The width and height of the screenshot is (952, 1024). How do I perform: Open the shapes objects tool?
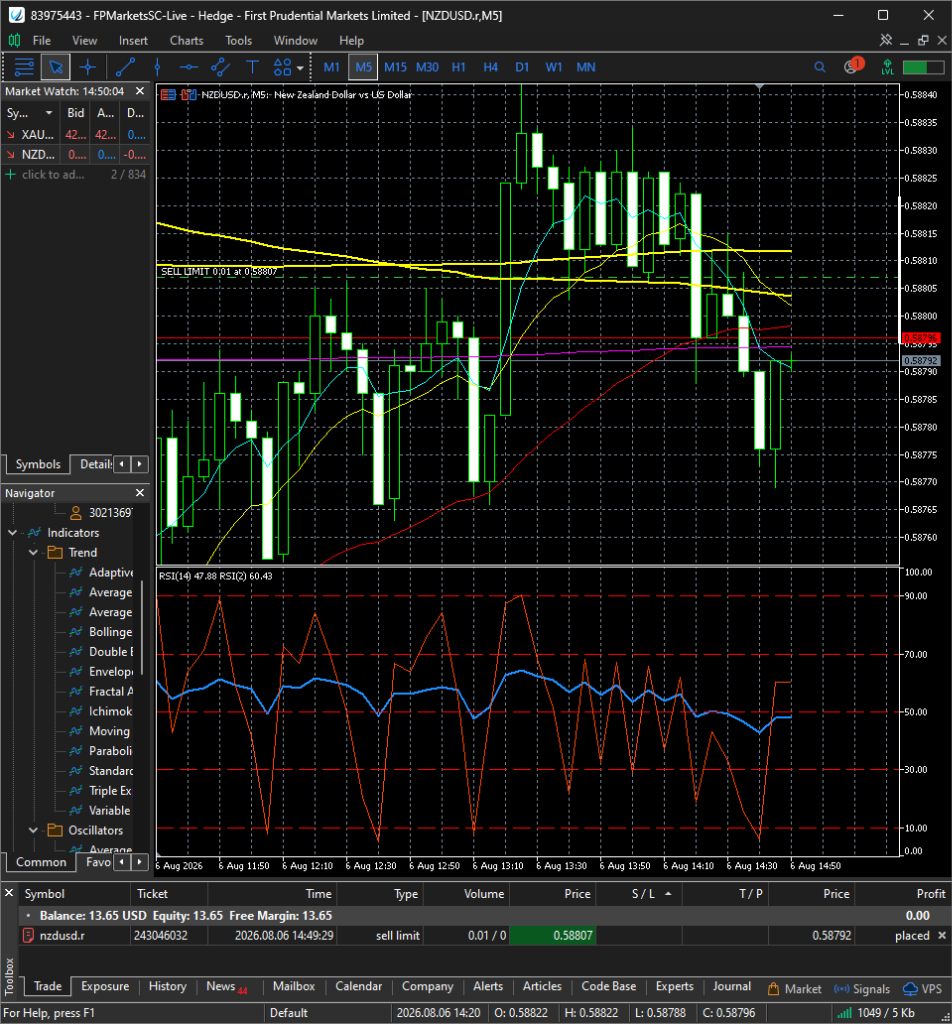coord(283,67)
